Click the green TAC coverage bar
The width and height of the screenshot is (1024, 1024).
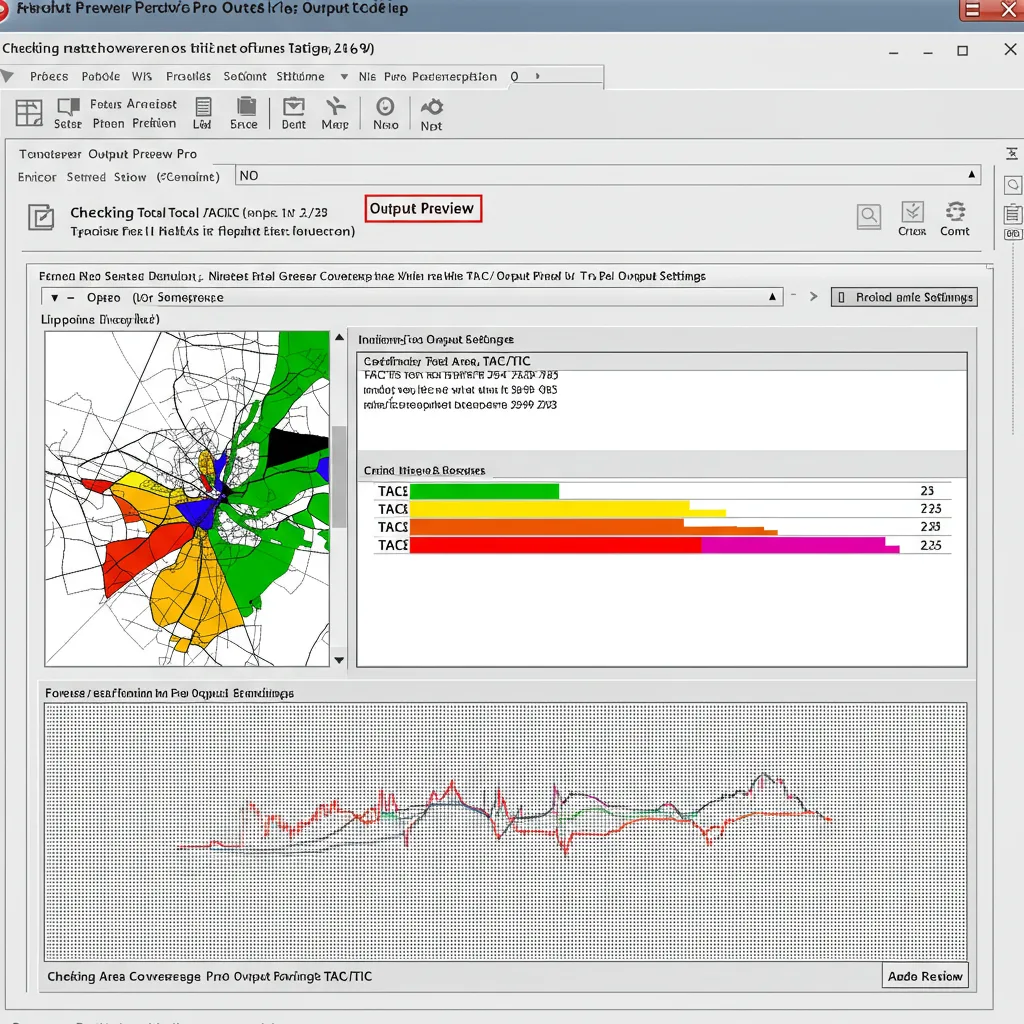coord(484,491)
